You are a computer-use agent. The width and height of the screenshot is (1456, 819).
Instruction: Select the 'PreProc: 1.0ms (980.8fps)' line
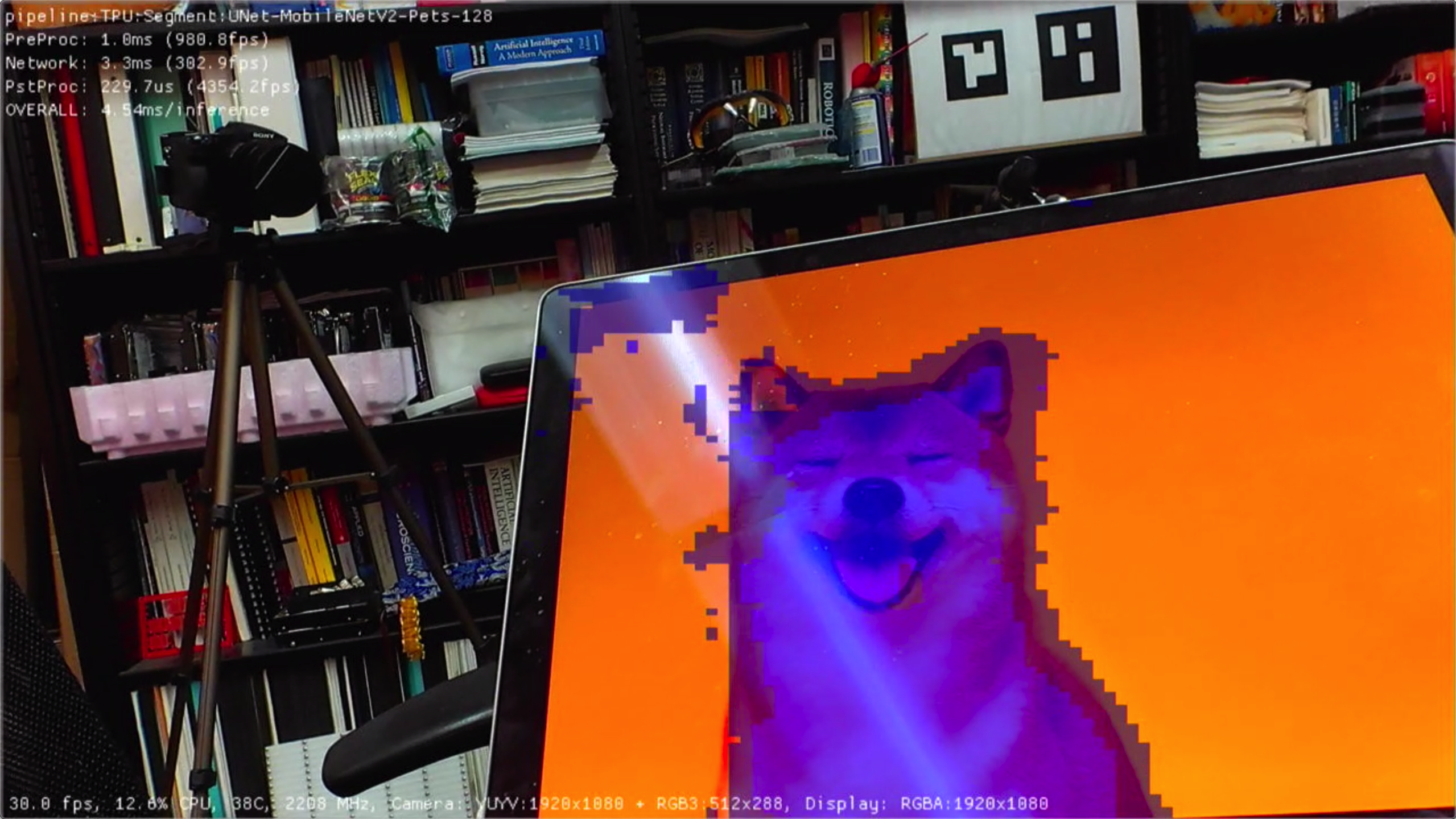[x=137, y=39]
